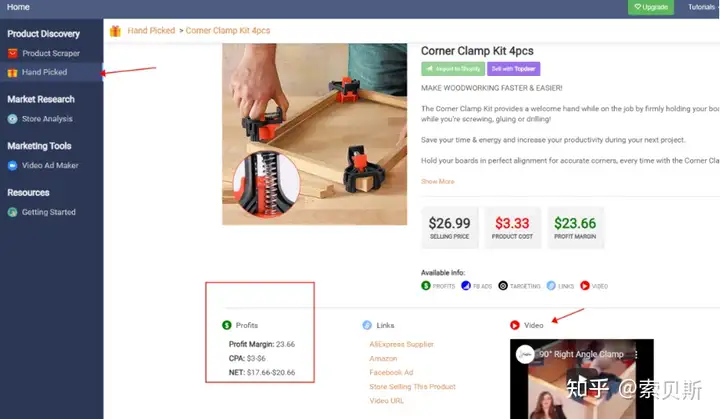
Task: Show the FB Ads info icon
Action: coord(466,286)
